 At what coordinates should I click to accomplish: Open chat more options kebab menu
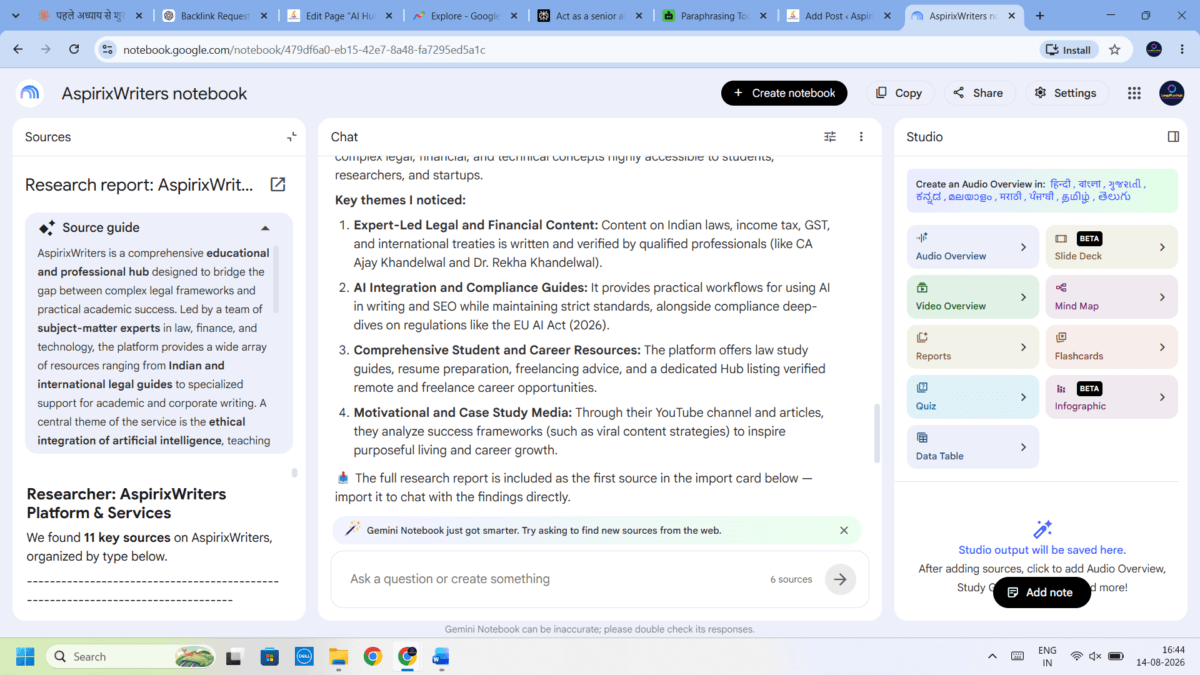click(x=861, y=137)
